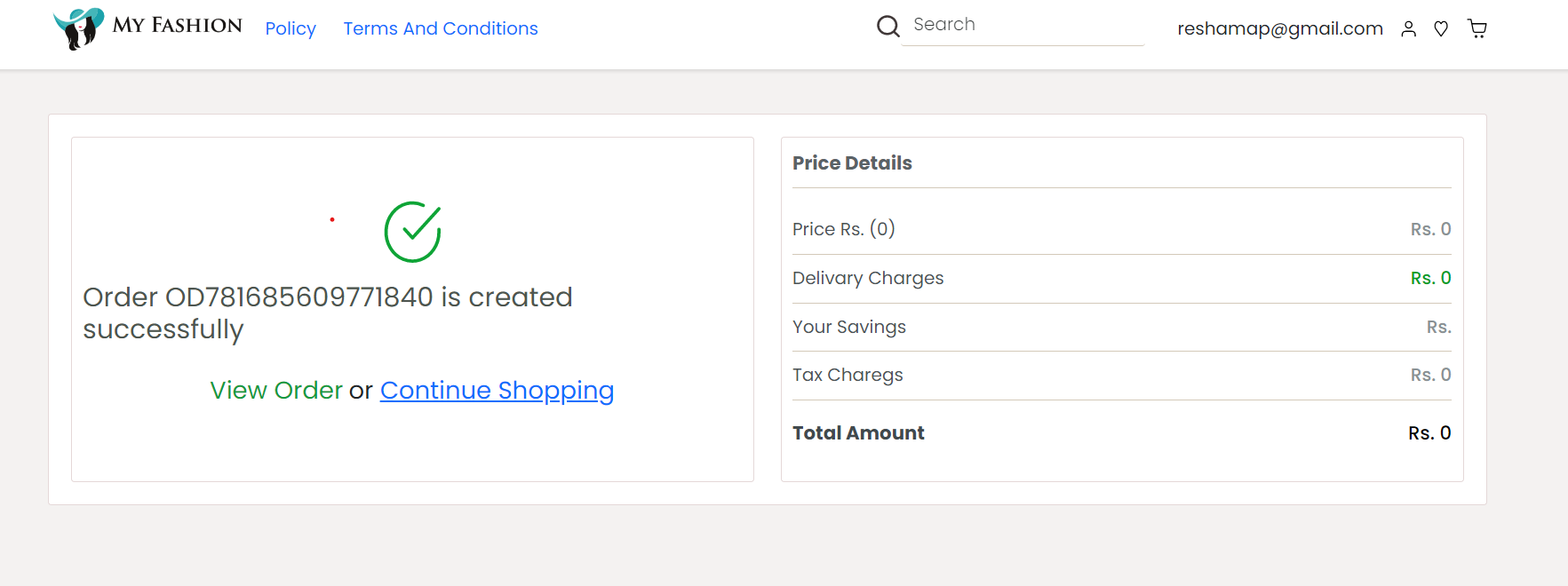This screenshot has width=1568, height=586.
Task: Click the Tax Charegs row label
Action: [848, 375]
